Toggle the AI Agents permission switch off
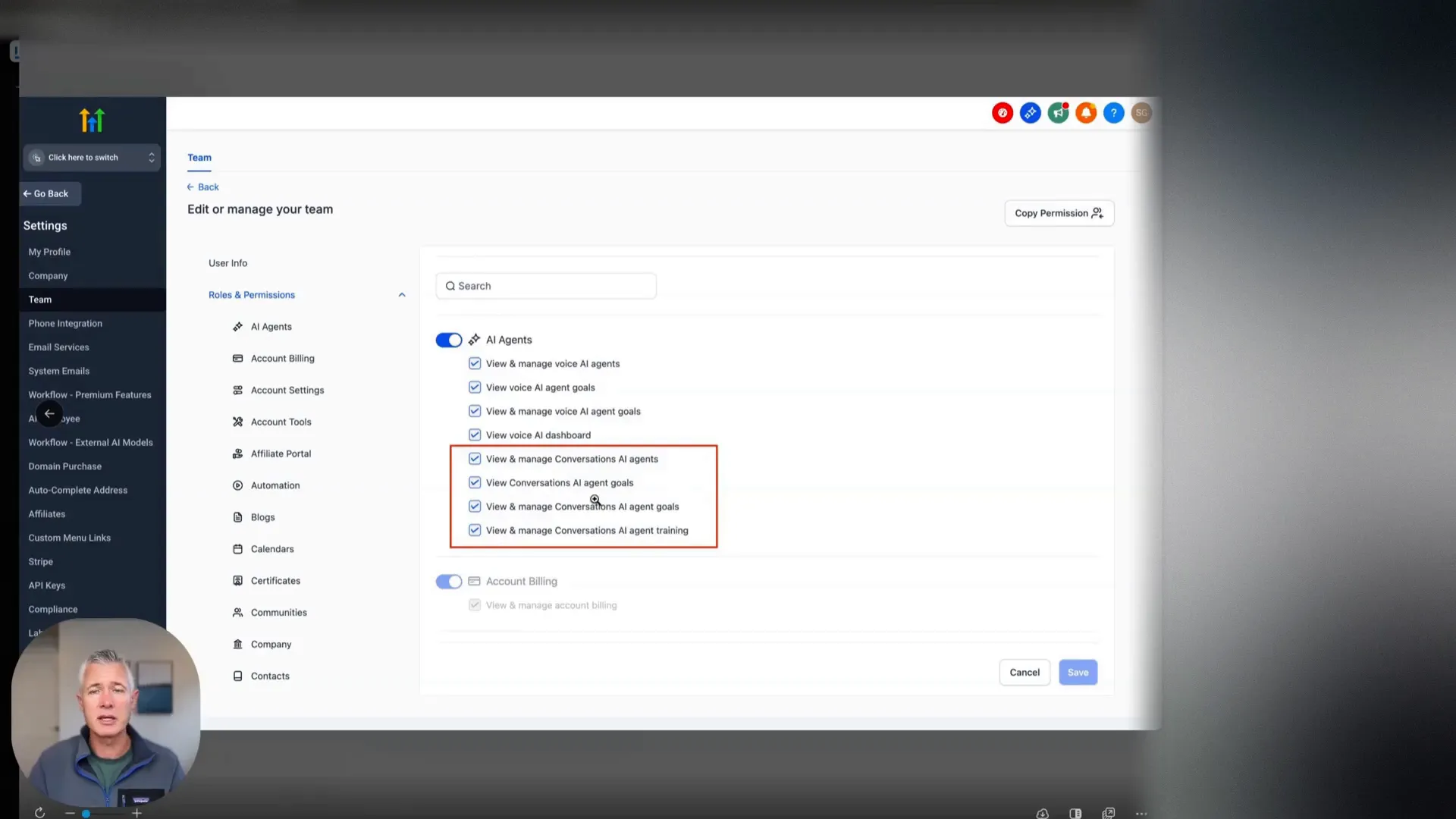 [x=448, y=340]
